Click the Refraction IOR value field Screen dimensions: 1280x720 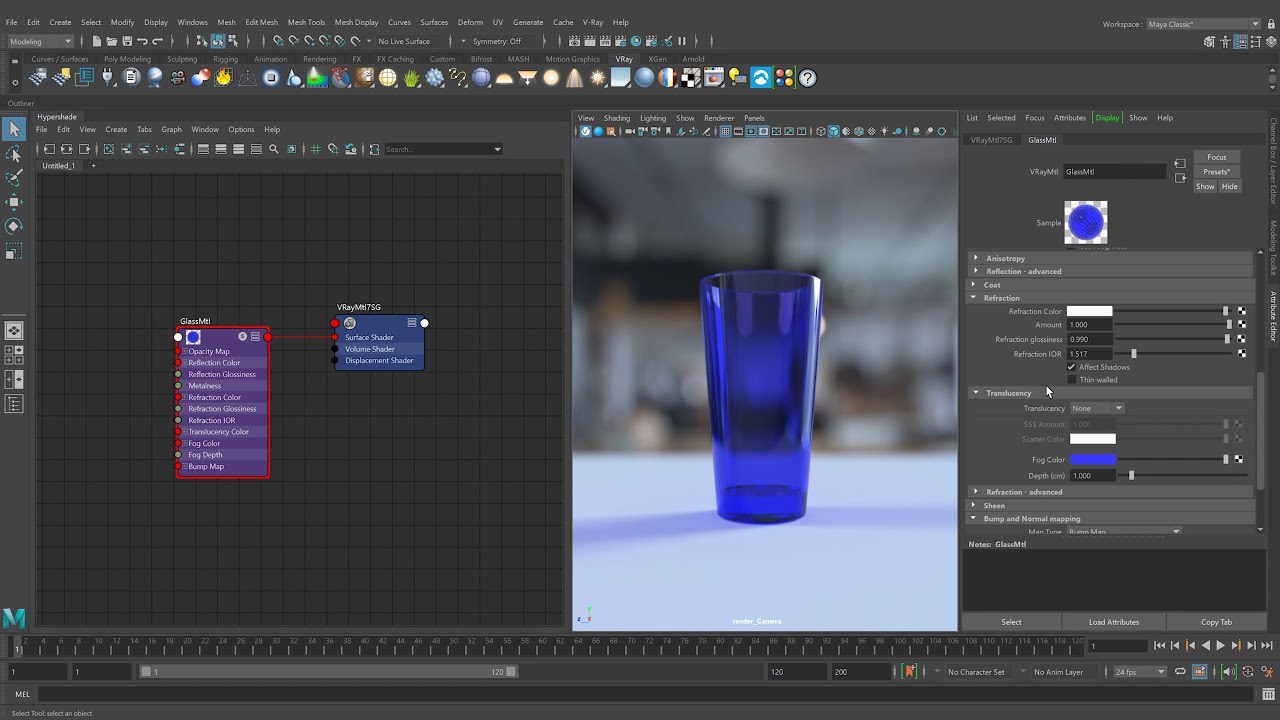point(1088,353)
